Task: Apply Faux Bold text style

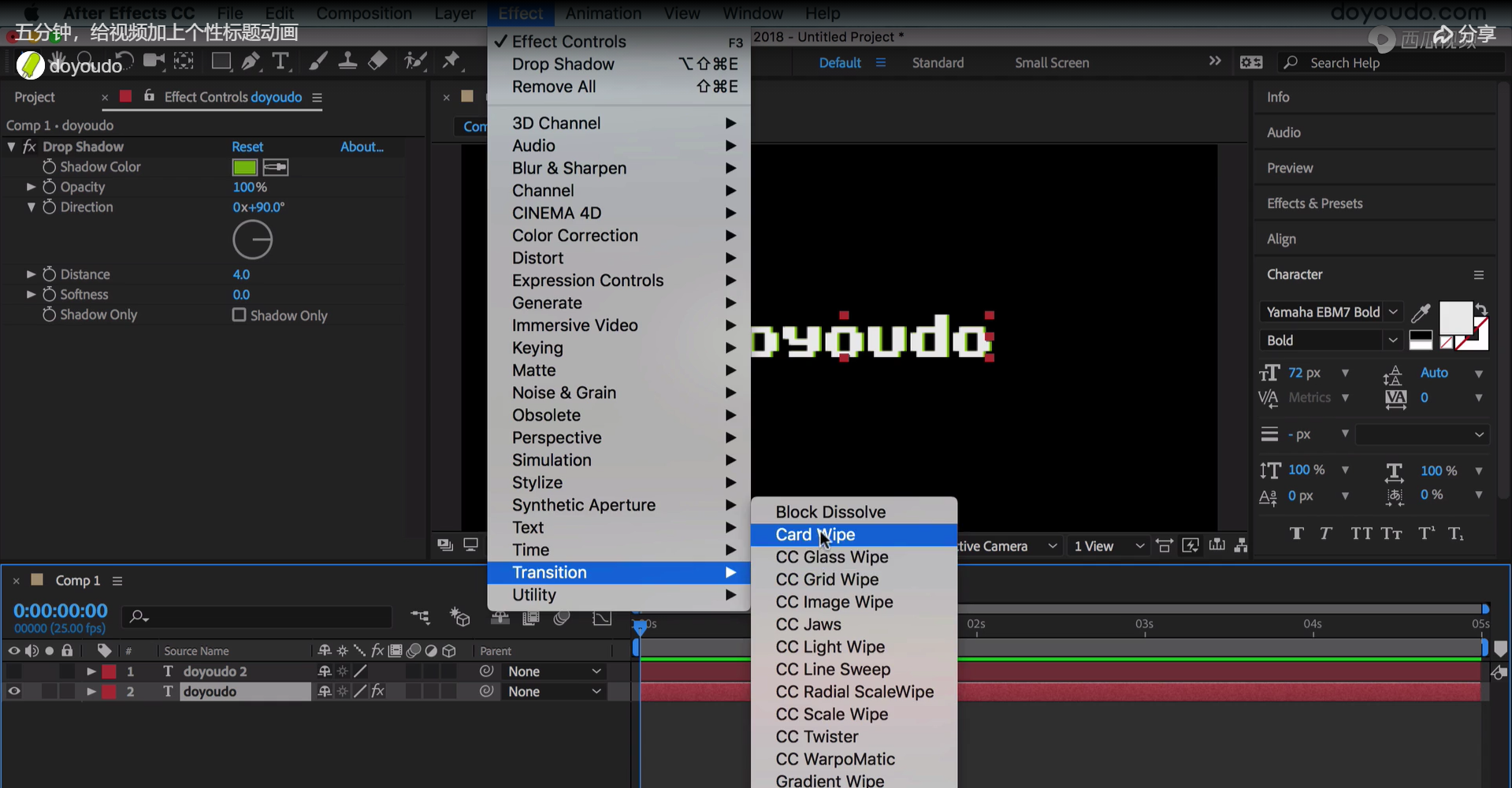Action: pos(1296,533)
